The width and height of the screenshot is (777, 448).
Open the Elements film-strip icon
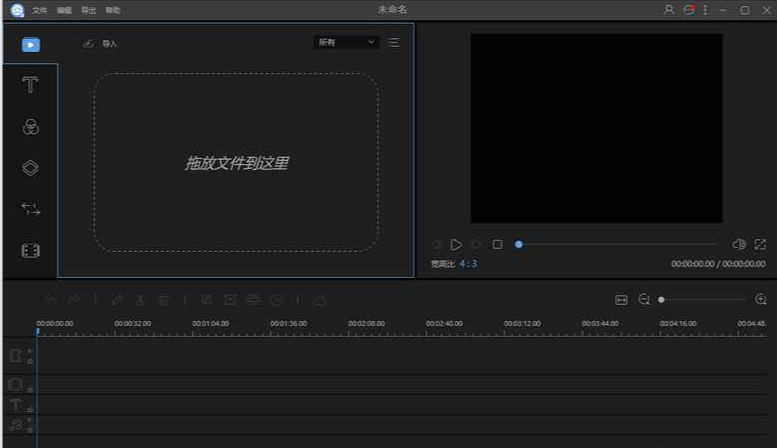(x=30, y=250)
